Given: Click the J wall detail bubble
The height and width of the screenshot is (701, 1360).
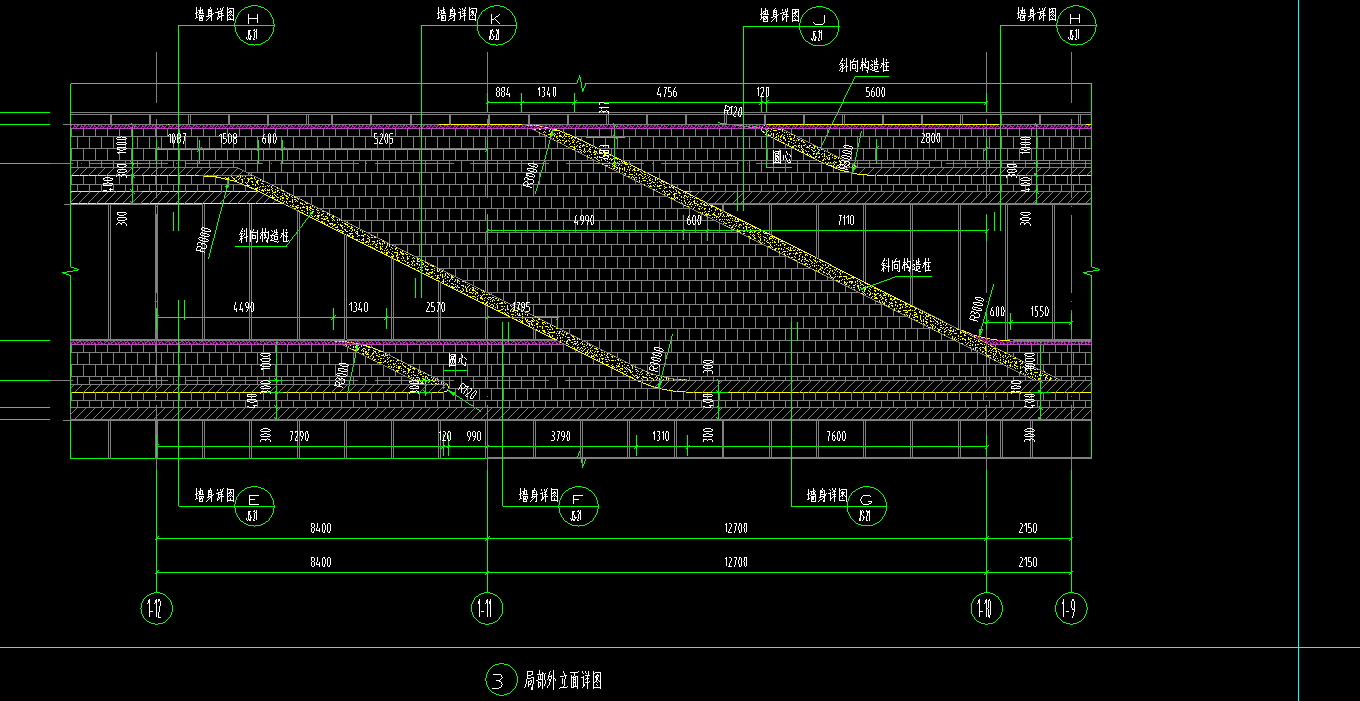Looking at the screenshot, I should pyautogui.click(x=819, y=27).
